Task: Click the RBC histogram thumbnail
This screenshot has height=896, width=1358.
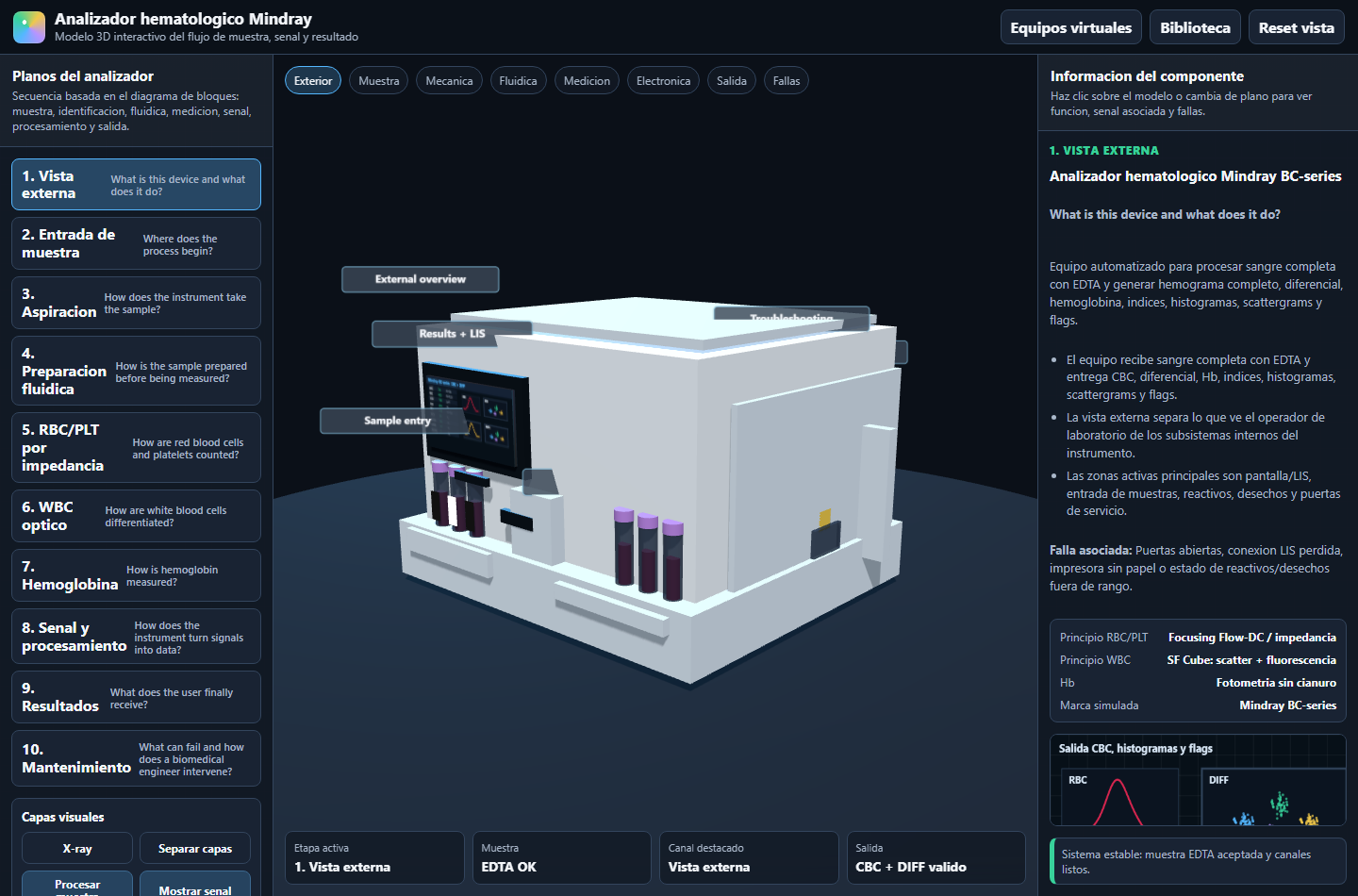Action: pos(1119,797)
